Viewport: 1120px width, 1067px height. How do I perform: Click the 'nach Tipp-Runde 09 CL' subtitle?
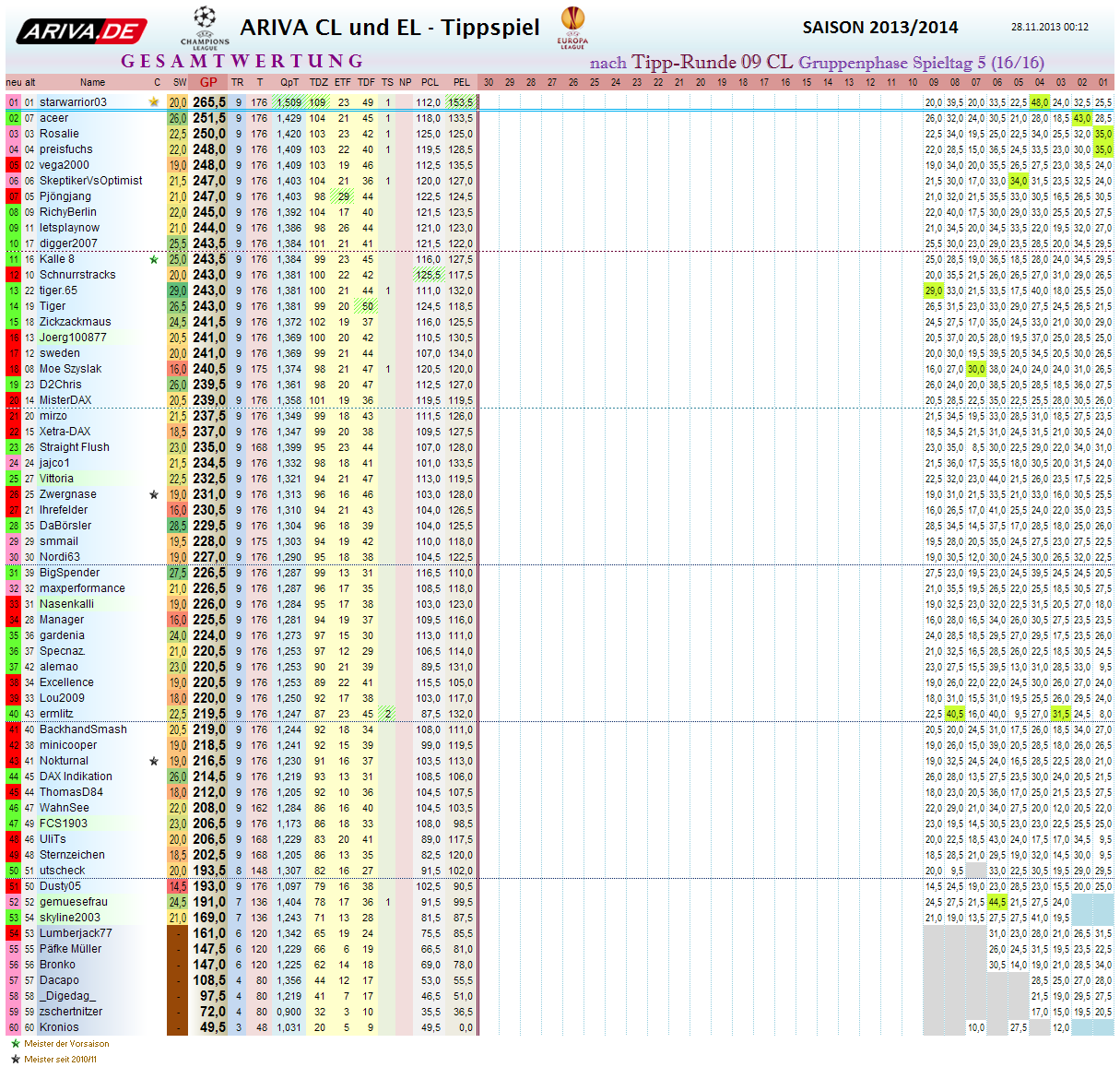[x=691, y=63]
